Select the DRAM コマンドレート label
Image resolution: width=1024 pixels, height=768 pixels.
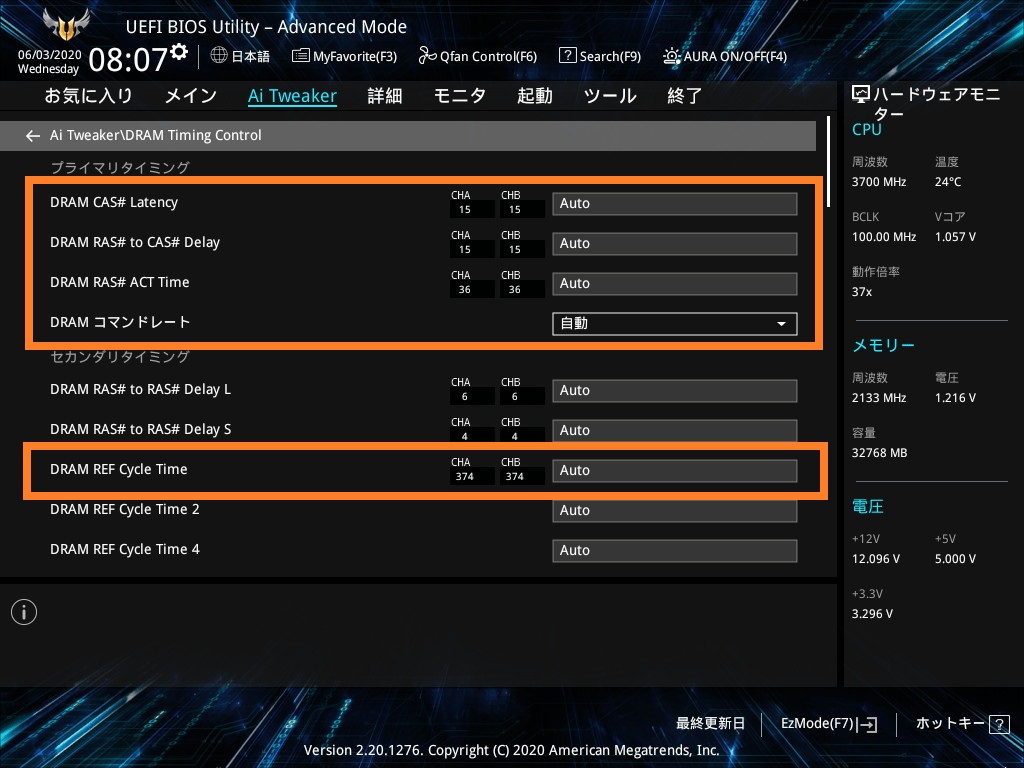coord(120,323)
